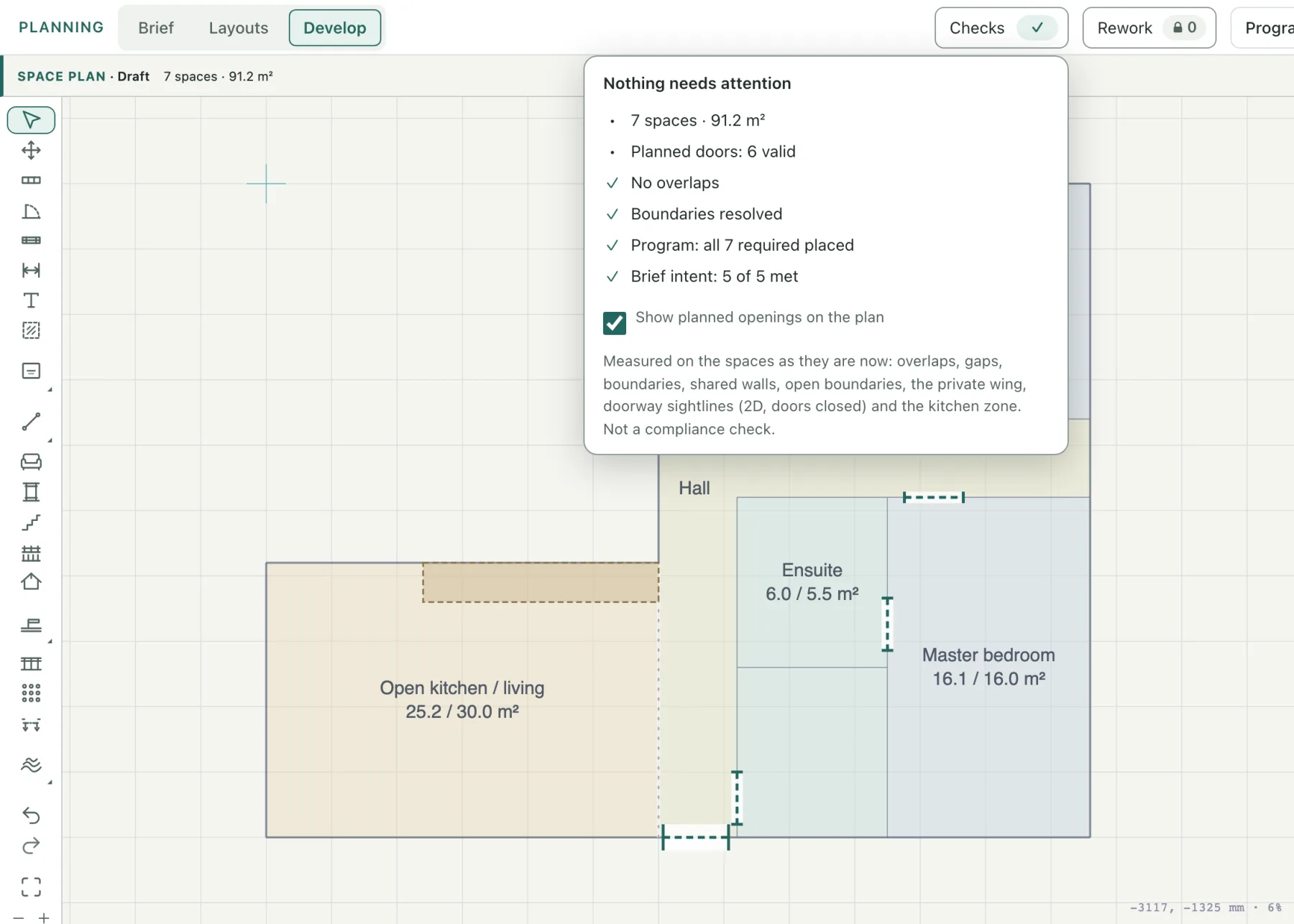Click the Ensuite room label

[x=812, y=582]
